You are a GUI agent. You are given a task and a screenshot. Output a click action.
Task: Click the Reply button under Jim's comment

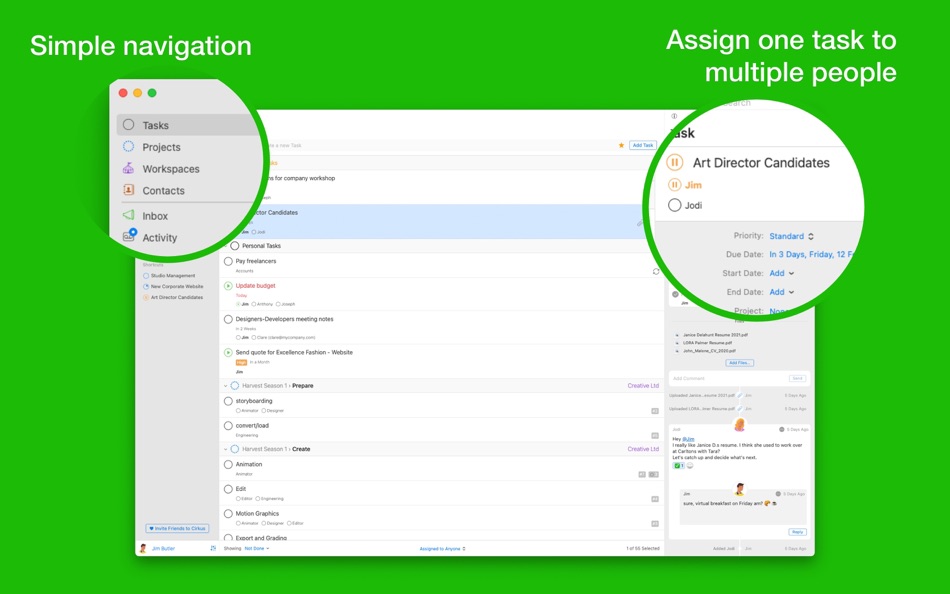point(797,532)
